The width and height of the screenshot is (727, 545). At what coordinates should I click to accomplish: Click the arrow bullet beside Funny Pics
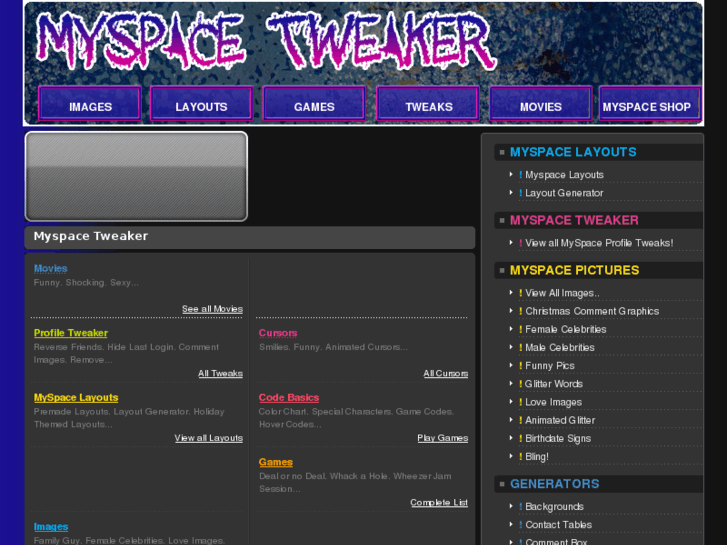(511, 365)
